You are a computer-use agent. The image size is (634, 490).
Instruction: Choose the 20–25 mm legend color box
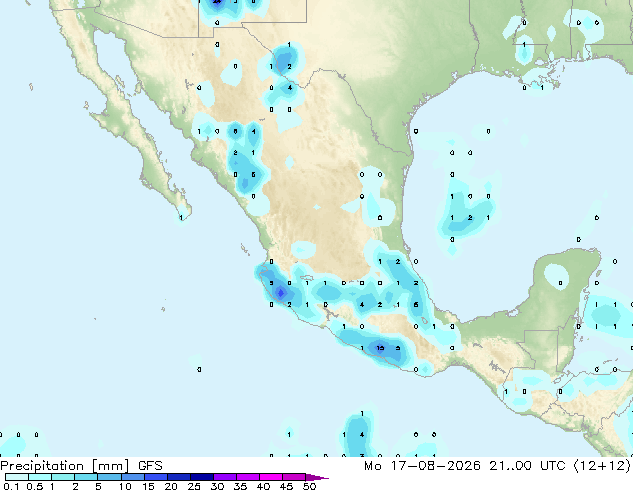(x=178, y=477)
